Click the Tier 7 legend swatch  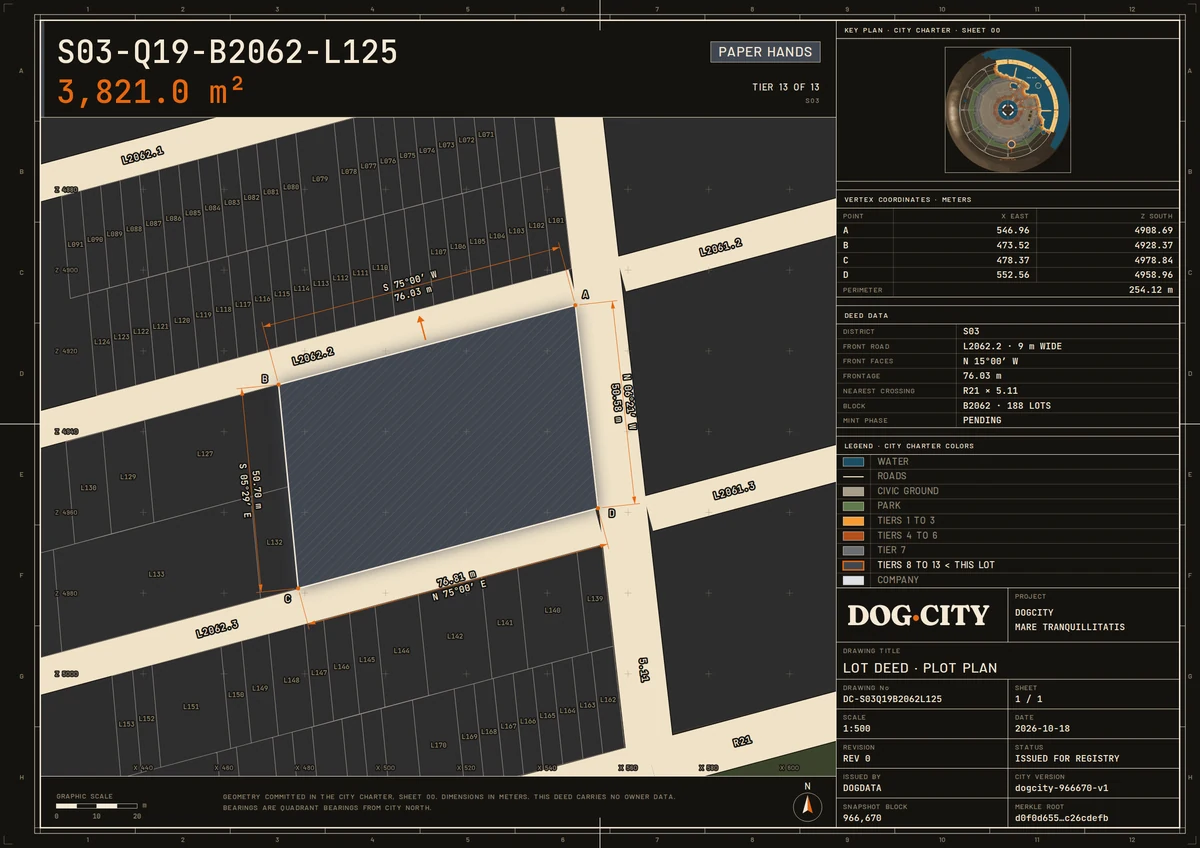853,550
